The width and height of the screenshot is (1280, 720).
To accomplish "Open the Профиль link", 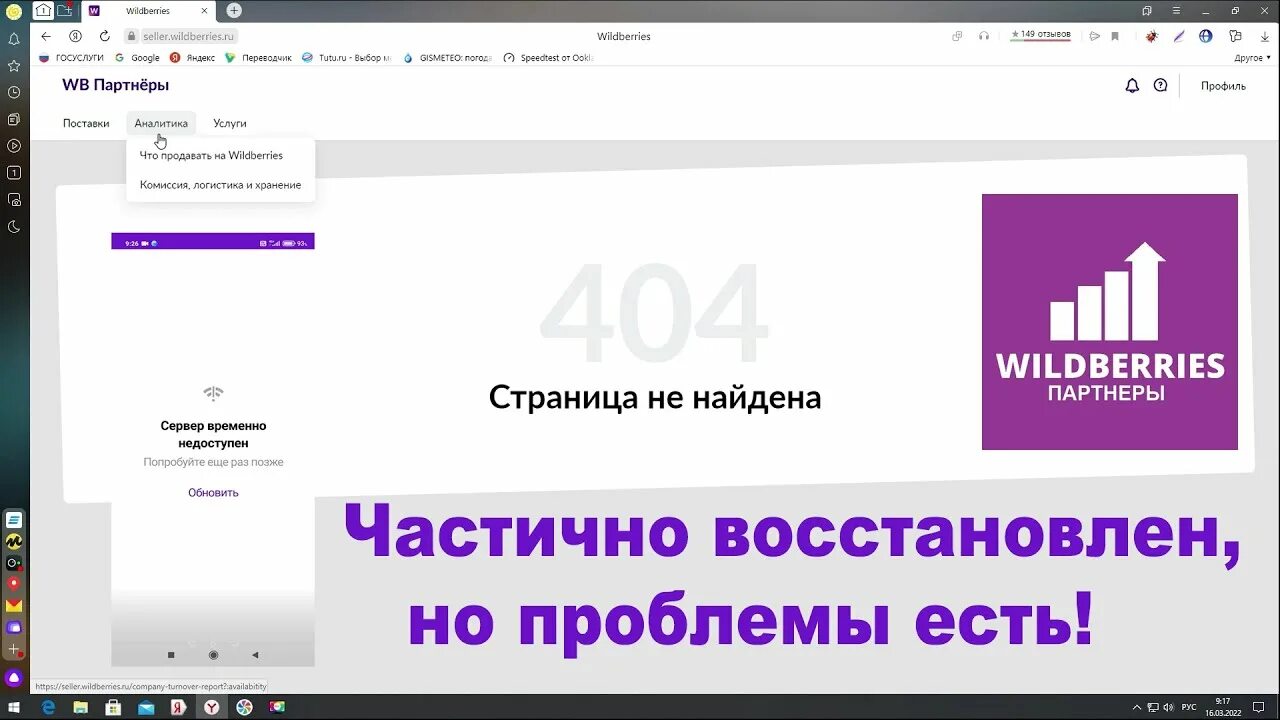I will coord(1223,86).
